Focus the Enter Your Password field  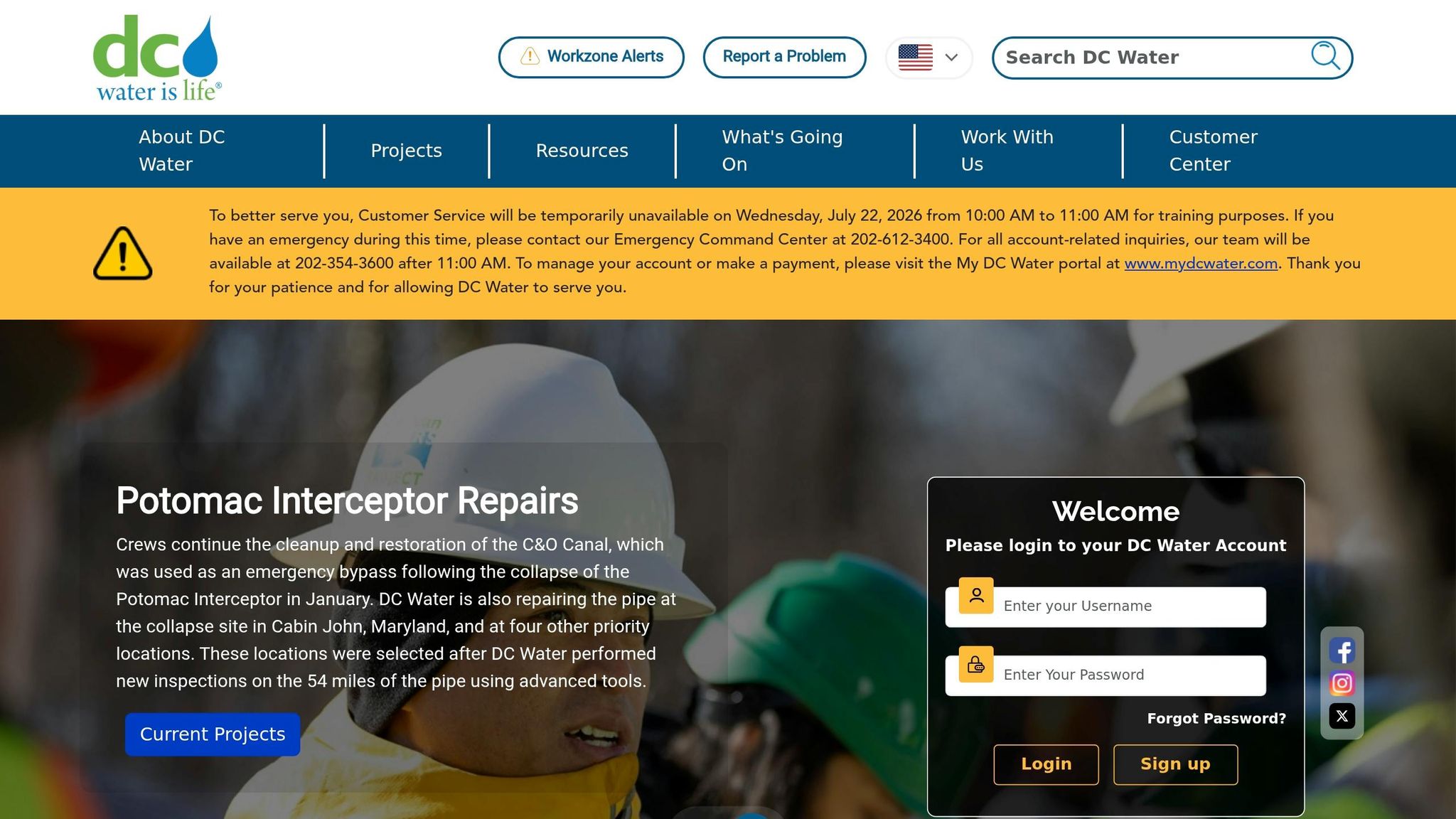[1106, 675]
